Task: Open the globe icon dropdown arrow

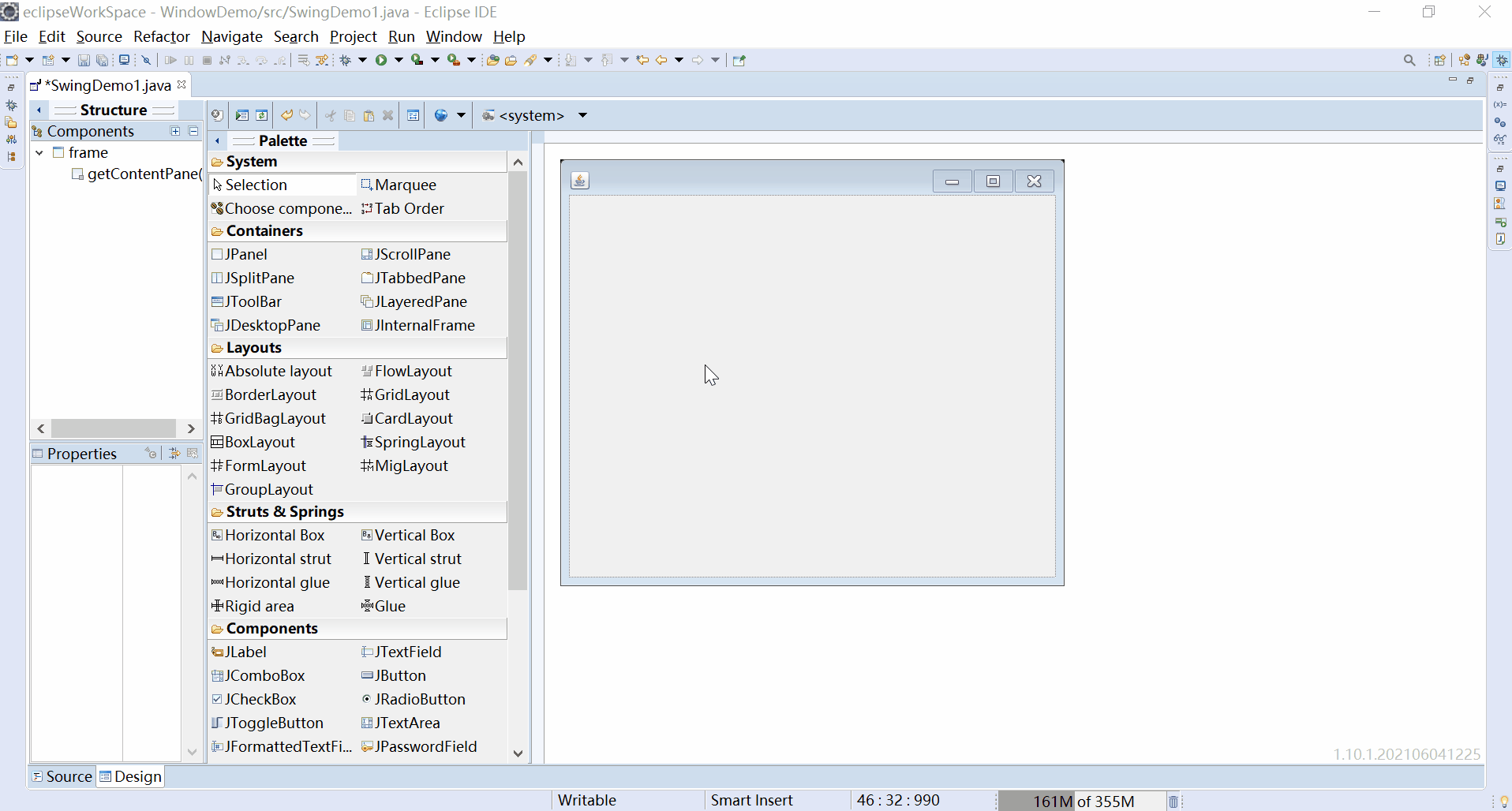Action: click(461, 115)
